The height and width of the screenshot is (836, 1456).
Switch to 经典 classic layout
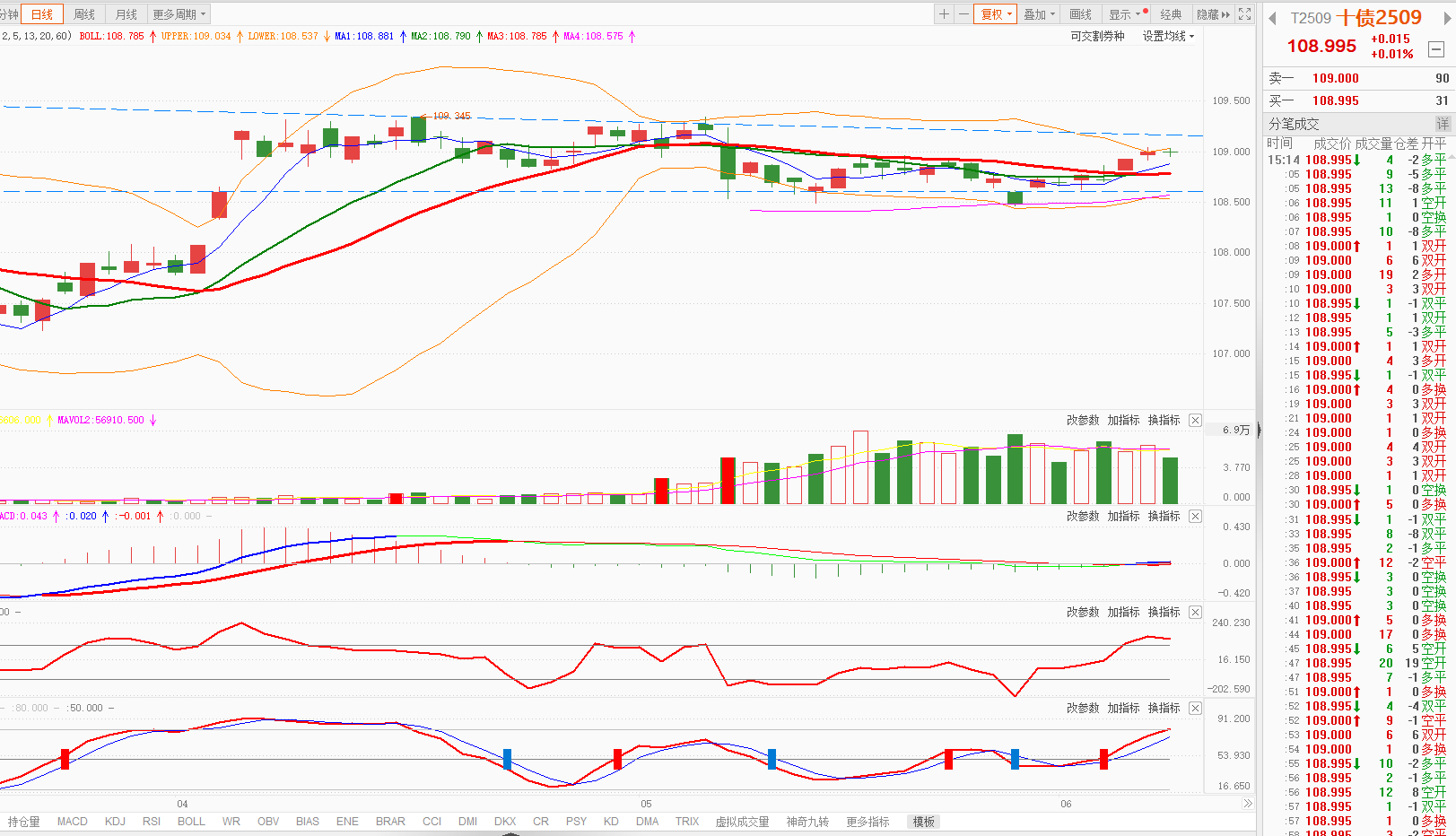click(x=1171, y=14)
